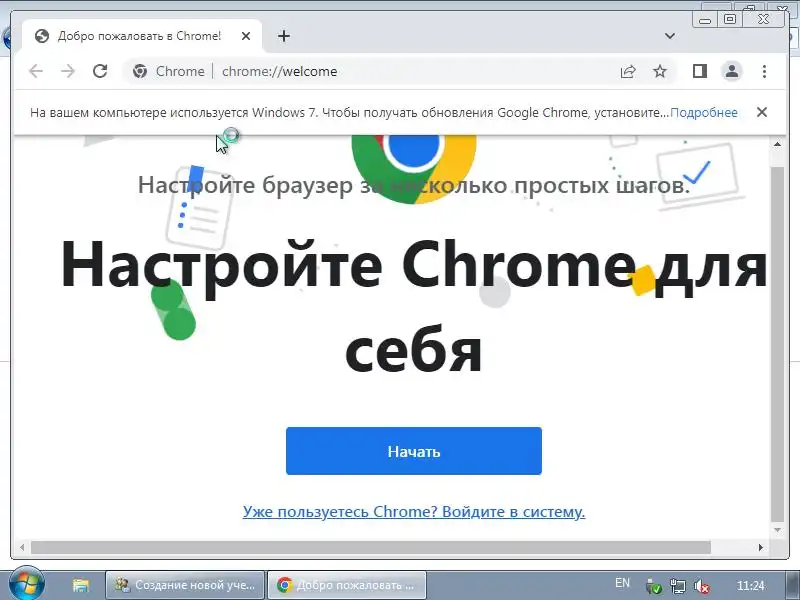This screenshot has height=600, width=800.
Task: Open the profile avatar menu
Action: pyautogui.click(x=732, y=71)
